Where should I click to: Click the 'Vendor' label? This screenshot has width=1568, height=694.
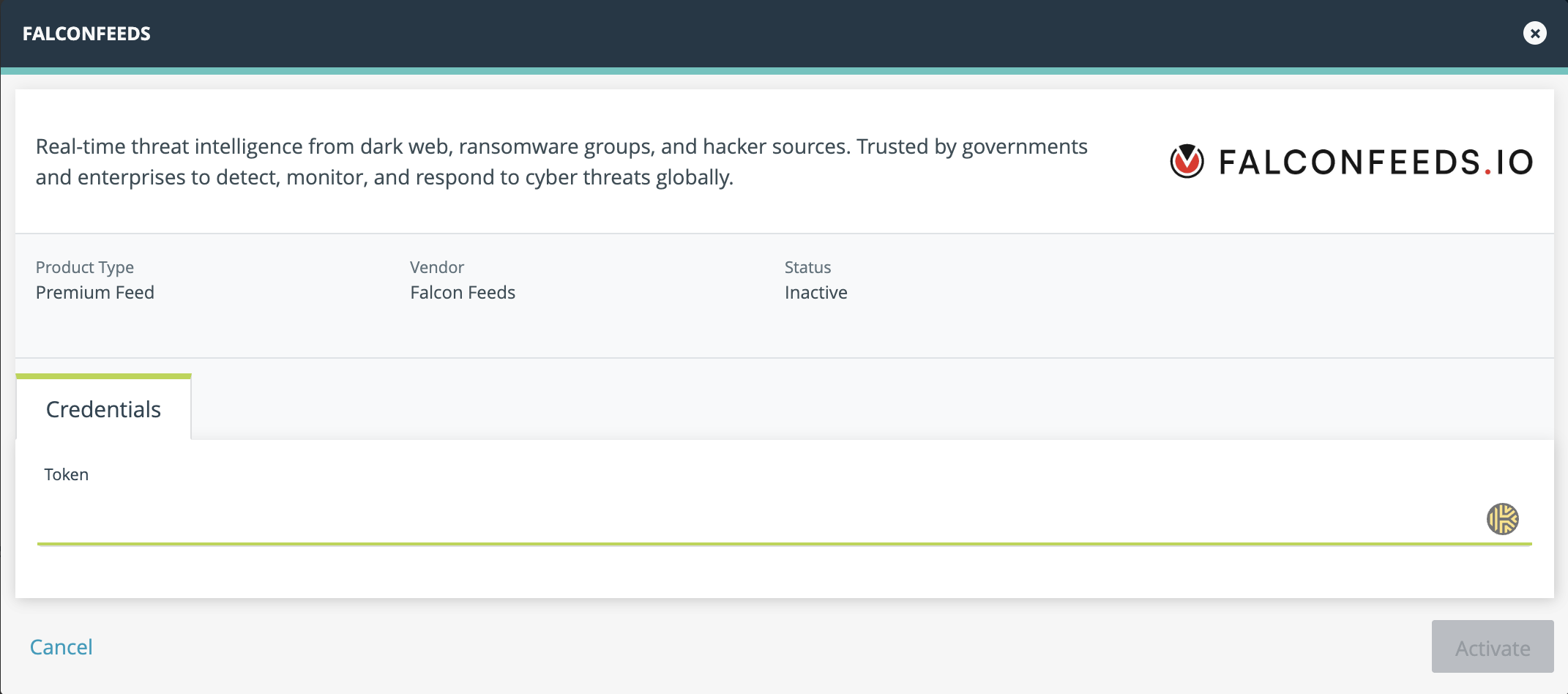437,267
